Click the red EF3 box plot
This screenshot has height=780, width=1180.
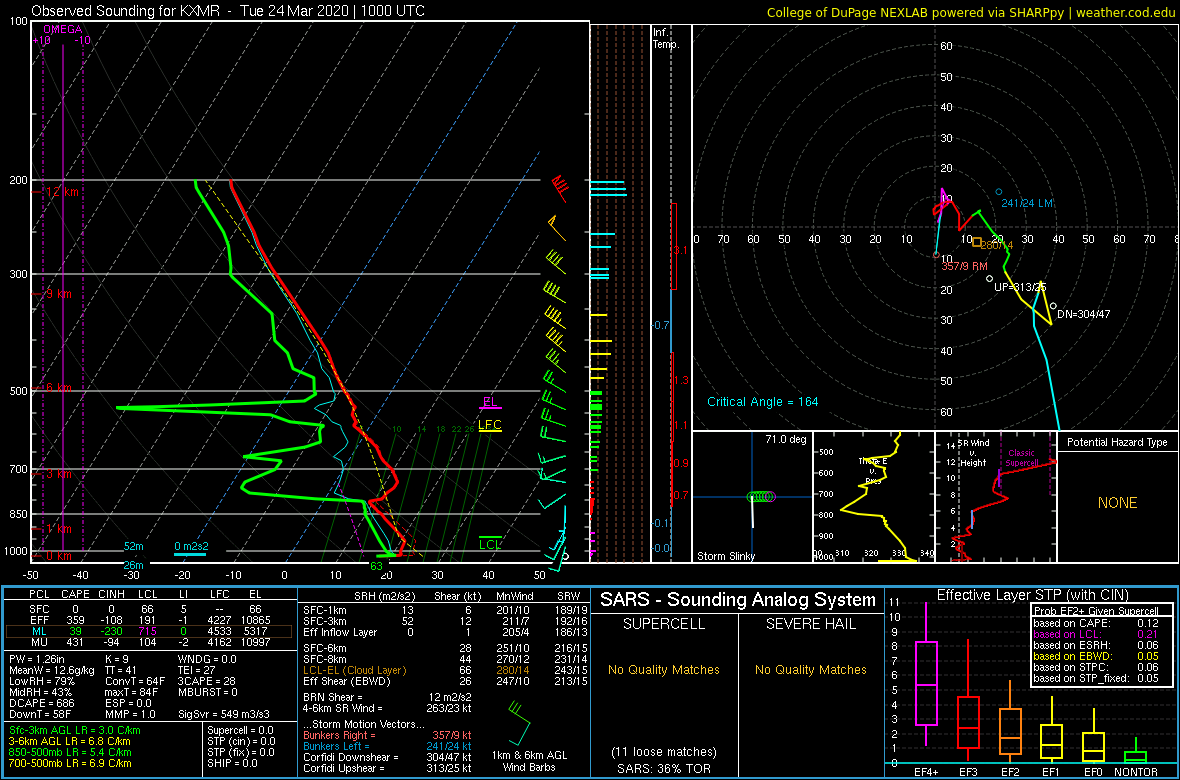click(967, 721)
